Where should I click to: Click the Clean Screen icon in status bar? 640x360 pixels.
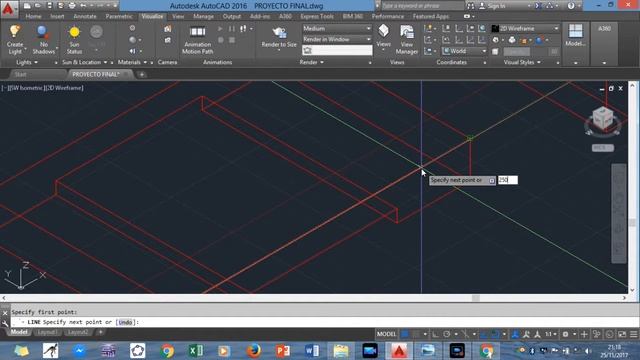[622, 334]
